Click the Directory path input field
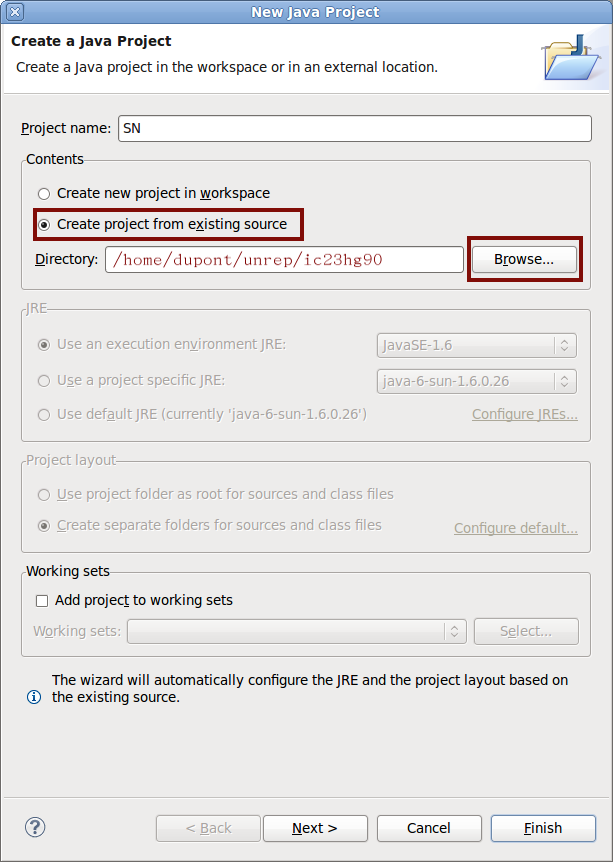This screenshot has height=862, width=613. click(x=284, y=259)
